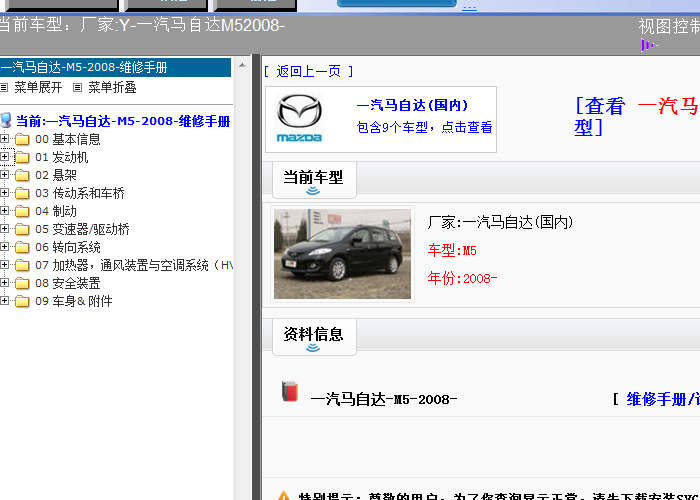Click the vertical splitter between panels
Screen dimensions: 700x500
256,277
